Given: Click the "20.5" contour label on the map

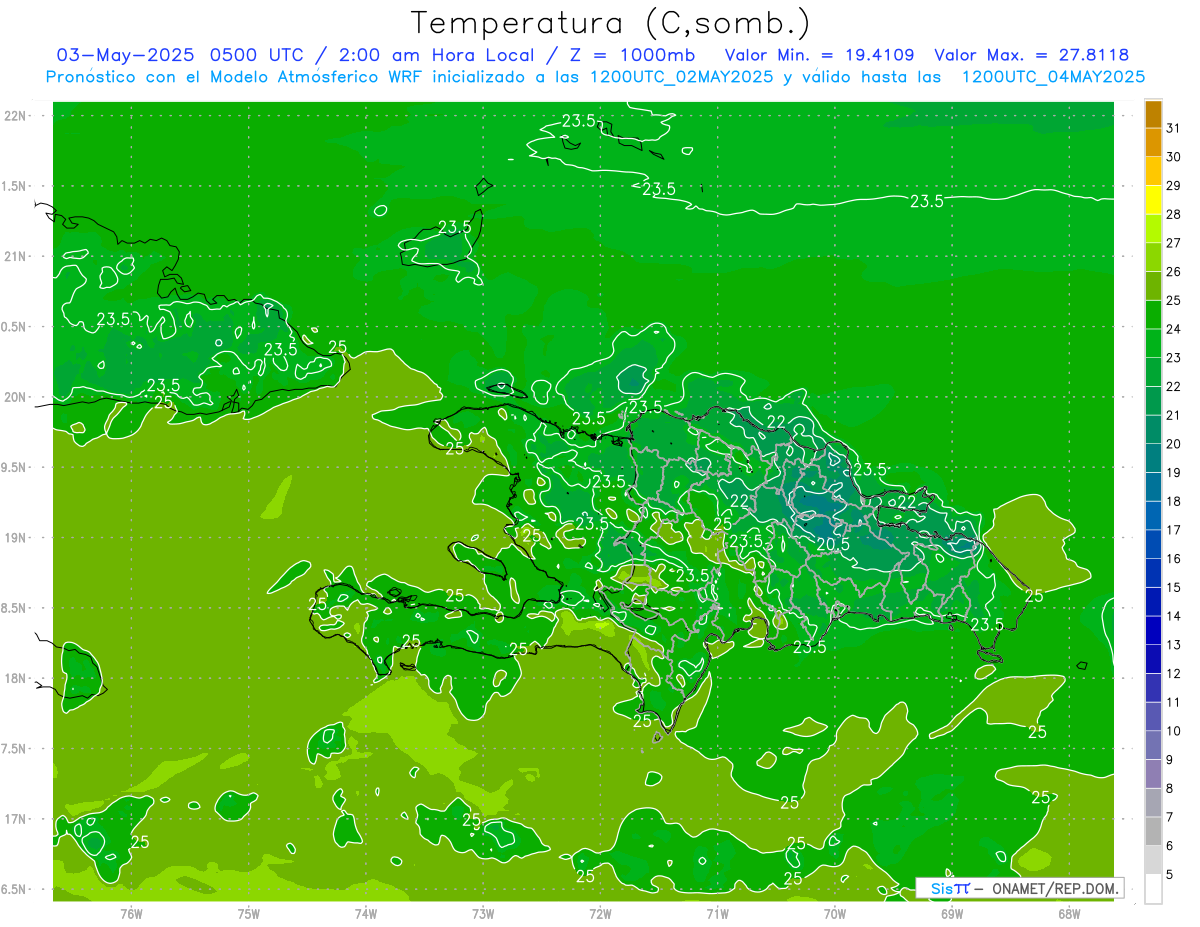Looking at the screenshot, I should pos(833,544).
